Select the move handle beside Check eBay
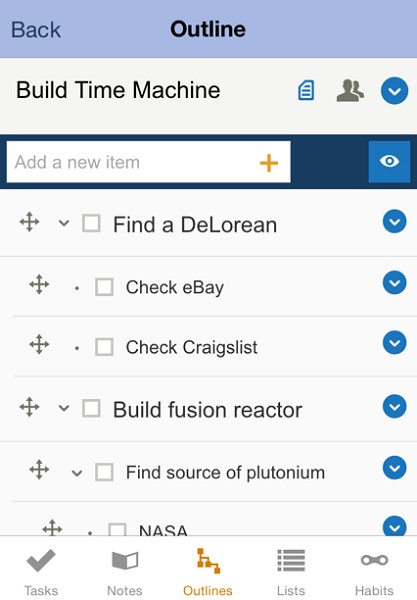Image resolution: width=417 pixels, height=600 pixels. pyautogui.click(x=39, y=284)
